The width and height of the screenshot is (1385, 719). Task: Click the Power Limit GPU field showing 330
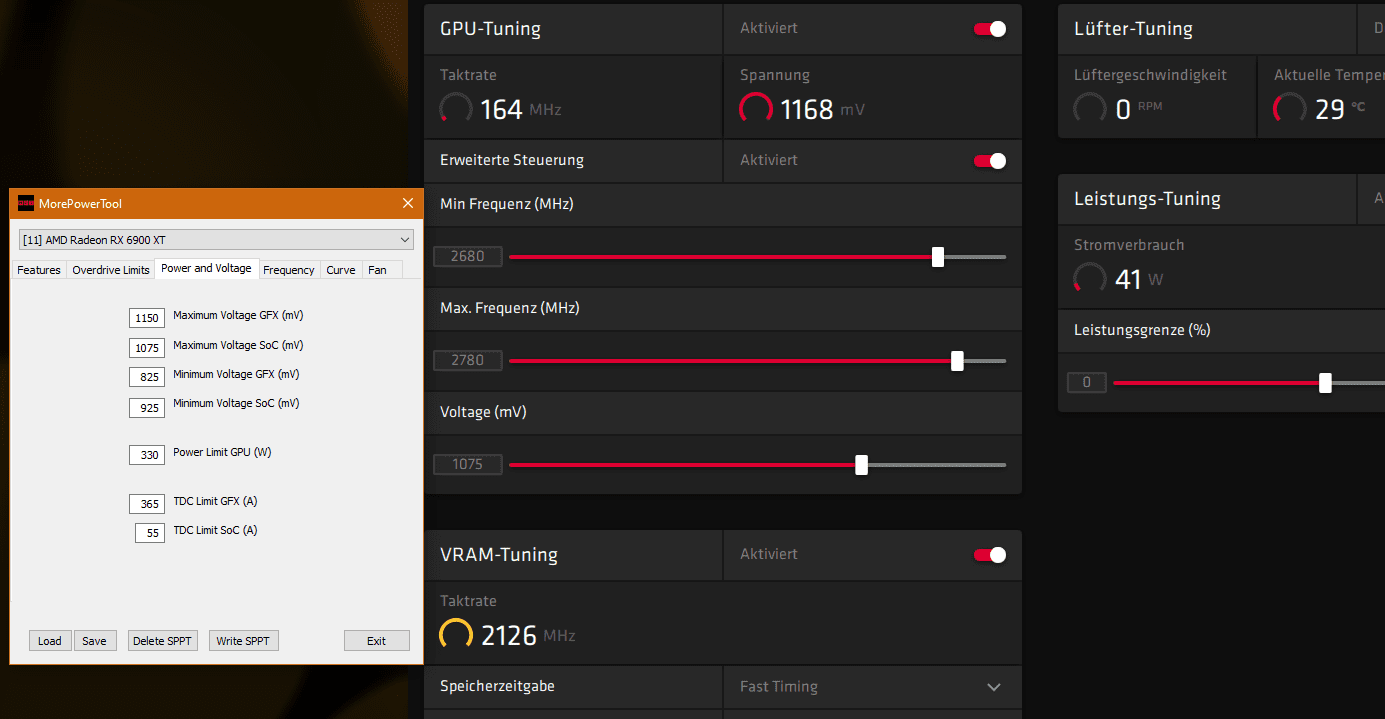click(147, 455)
